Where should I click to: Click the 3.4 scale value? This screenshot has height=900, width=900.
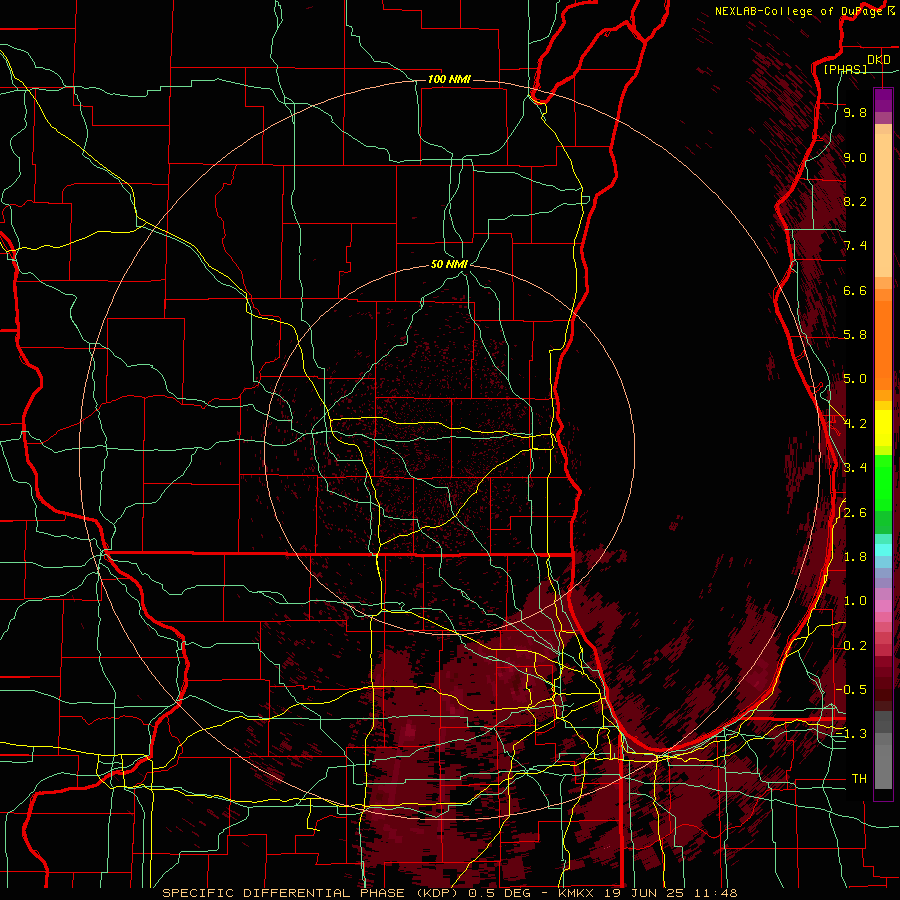coord(855,468)
